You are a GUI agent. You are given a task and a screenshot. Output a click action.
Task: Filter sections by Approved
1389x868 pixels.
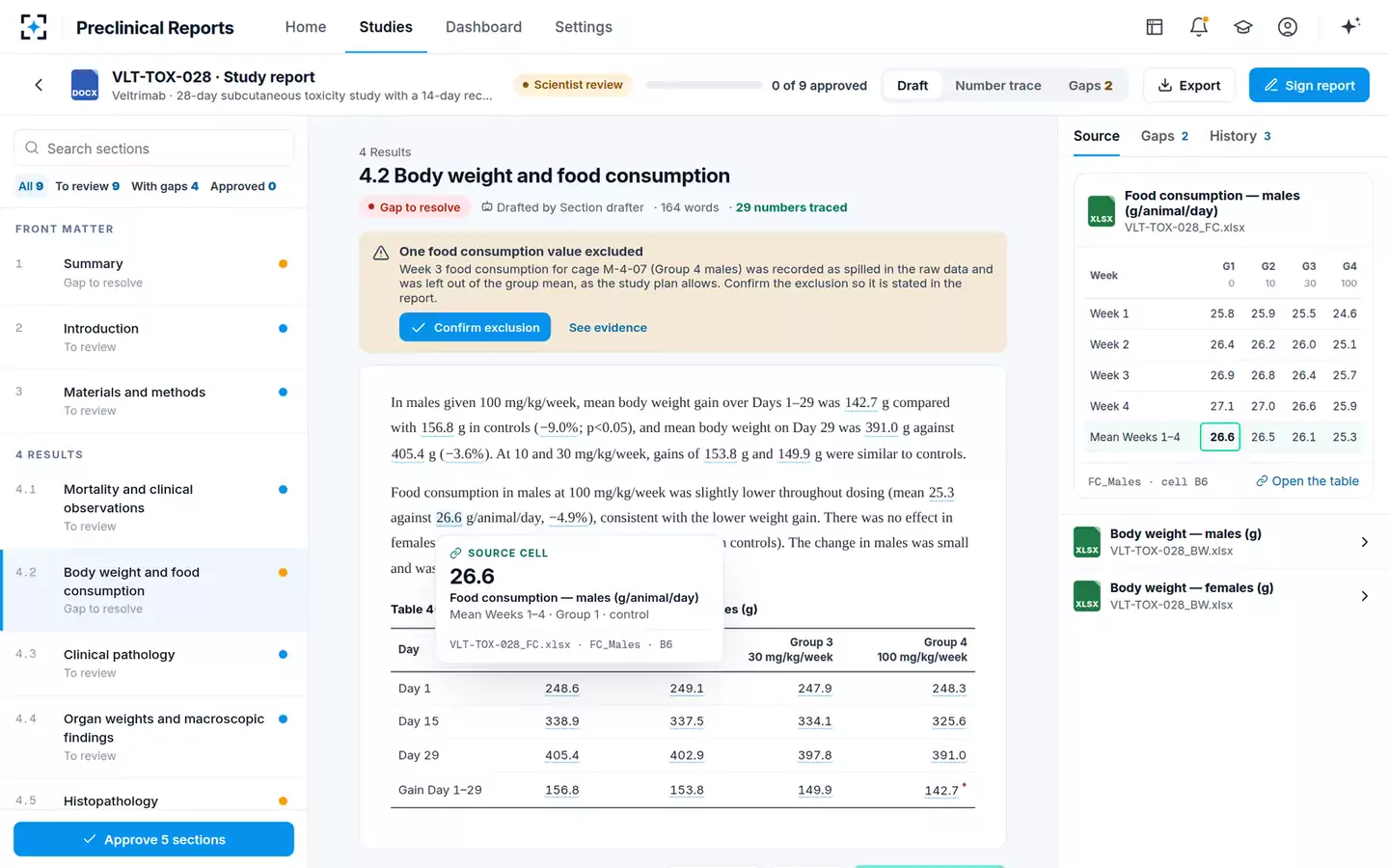click(243, 186)
